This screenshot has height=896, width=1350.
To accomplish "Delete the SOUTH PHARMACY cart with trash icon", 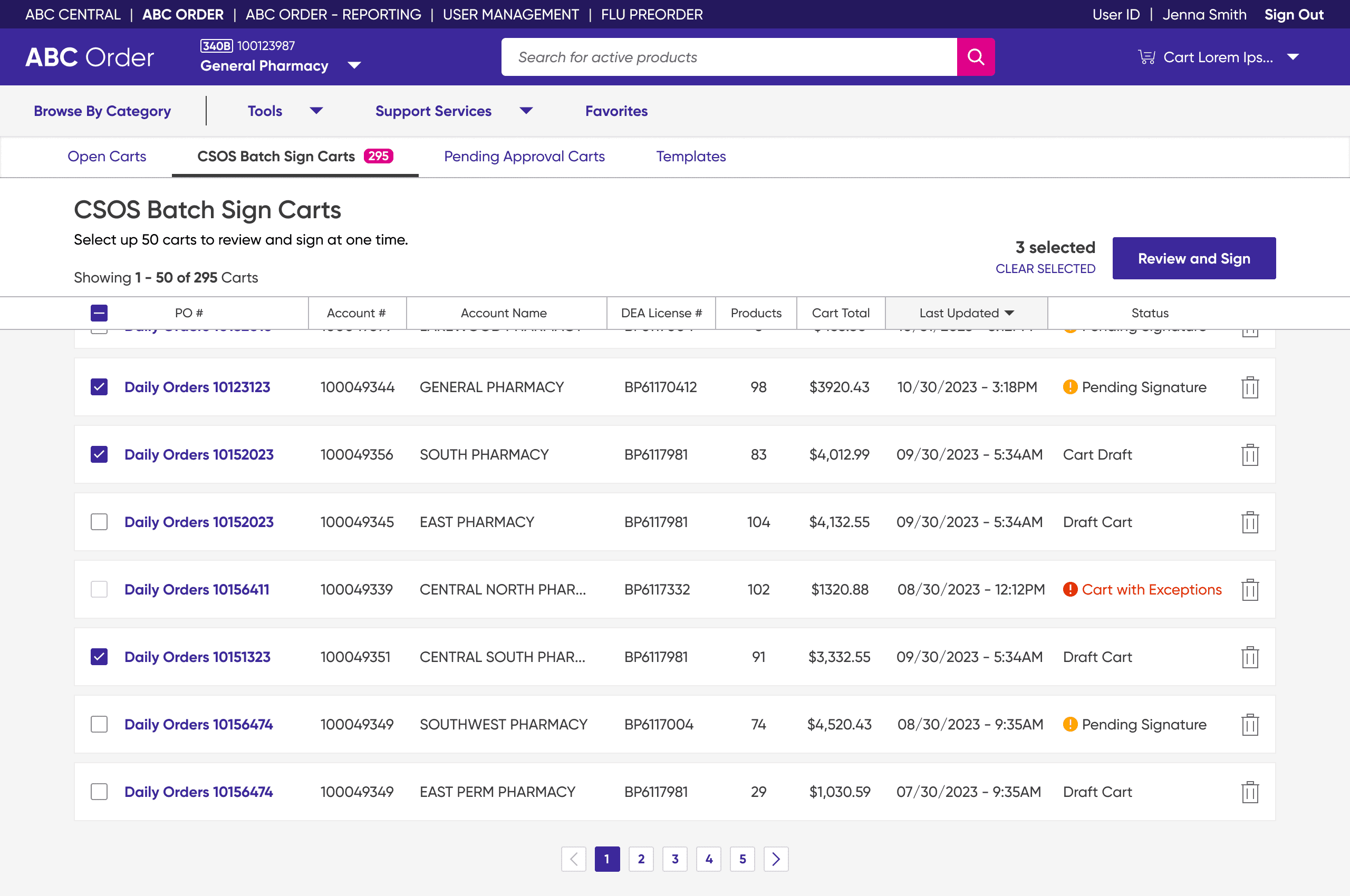I will [x=1250, y=455].
